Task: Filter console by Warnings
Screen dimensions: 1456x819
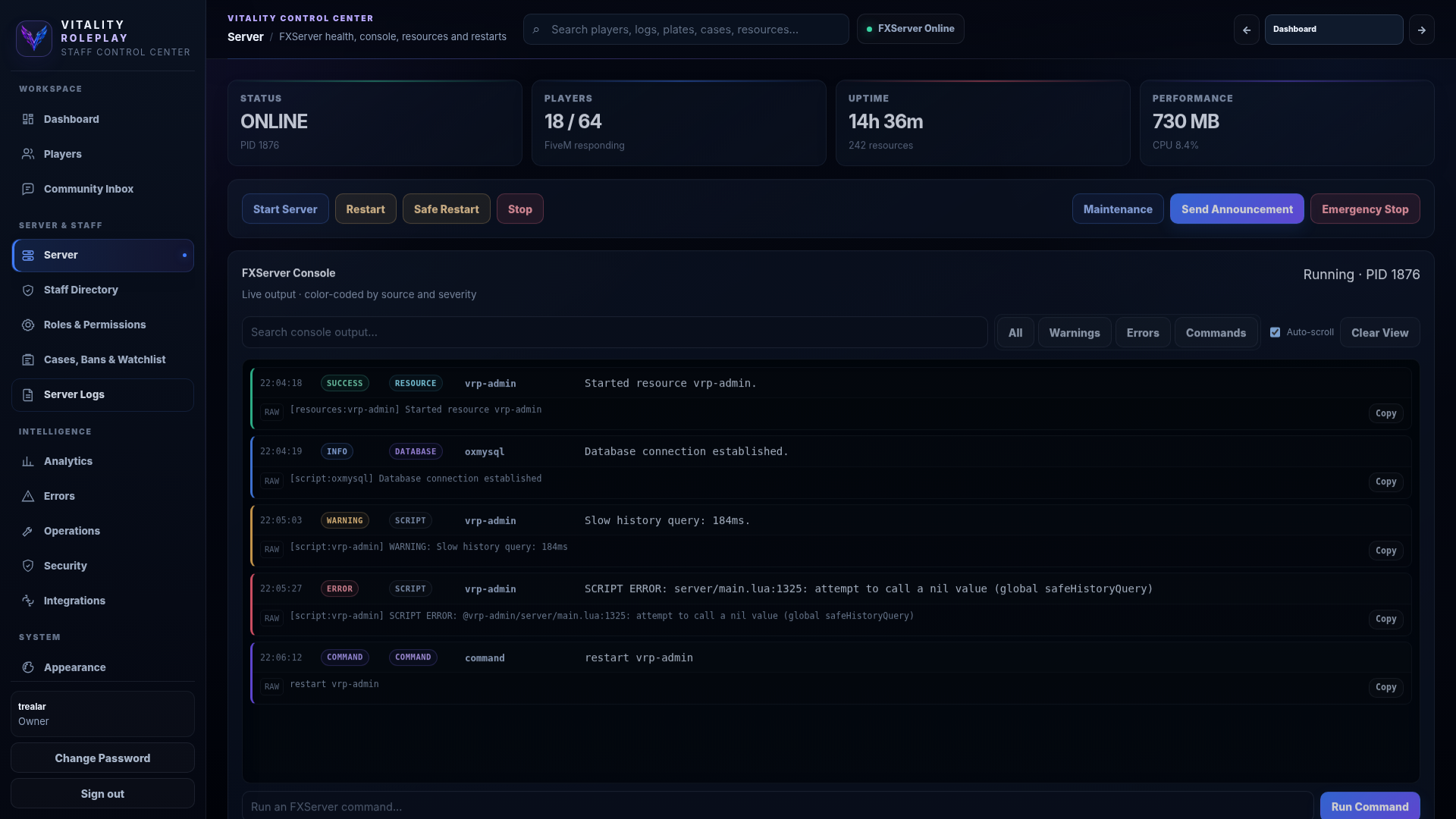Action: [x=1075, y=333]
